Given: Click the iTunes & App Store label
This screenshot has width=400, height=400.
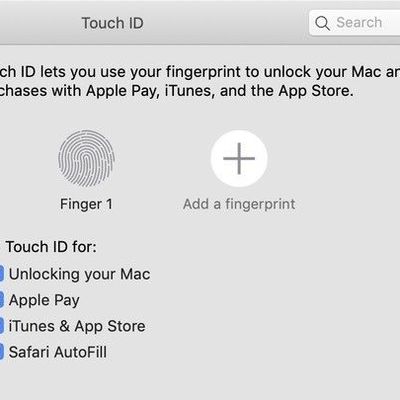Looking at the screenshot, I should [77, 326].
